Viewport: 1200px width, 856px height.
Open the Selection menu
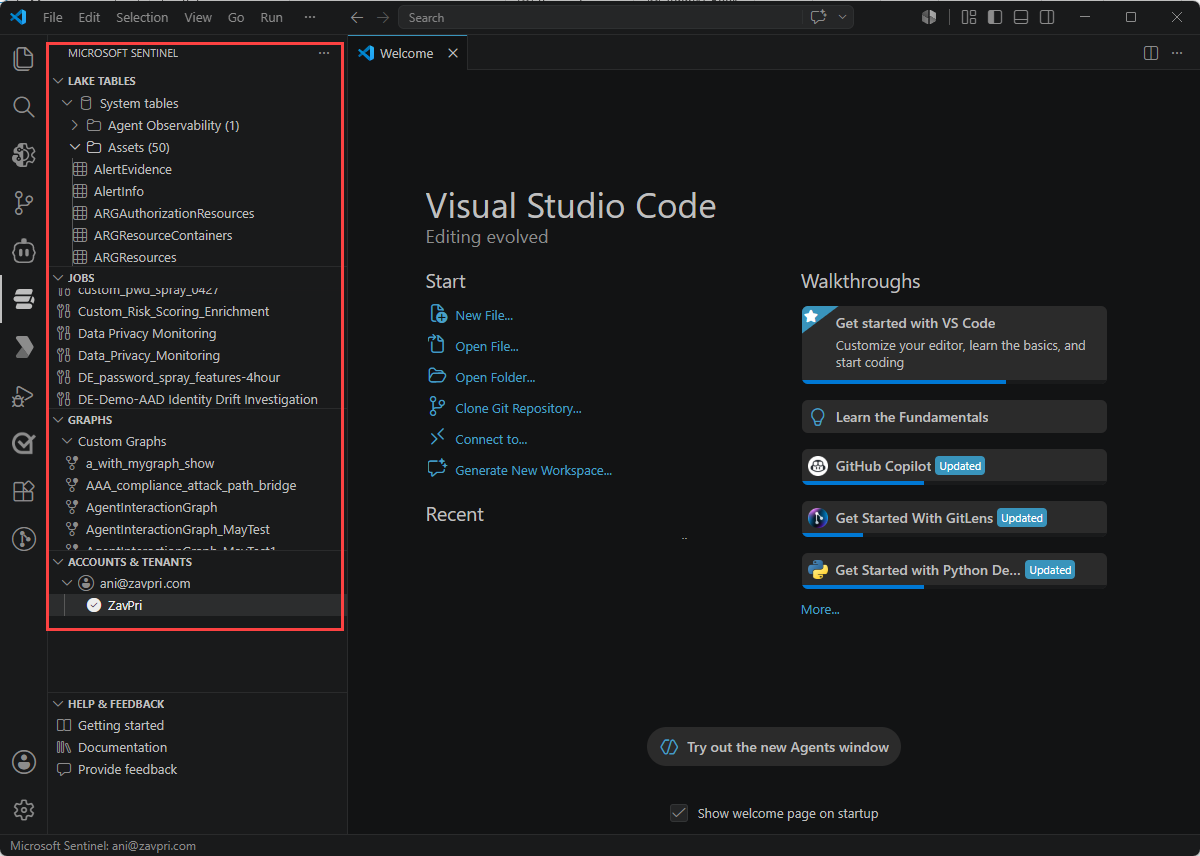(x=142, y=17)
